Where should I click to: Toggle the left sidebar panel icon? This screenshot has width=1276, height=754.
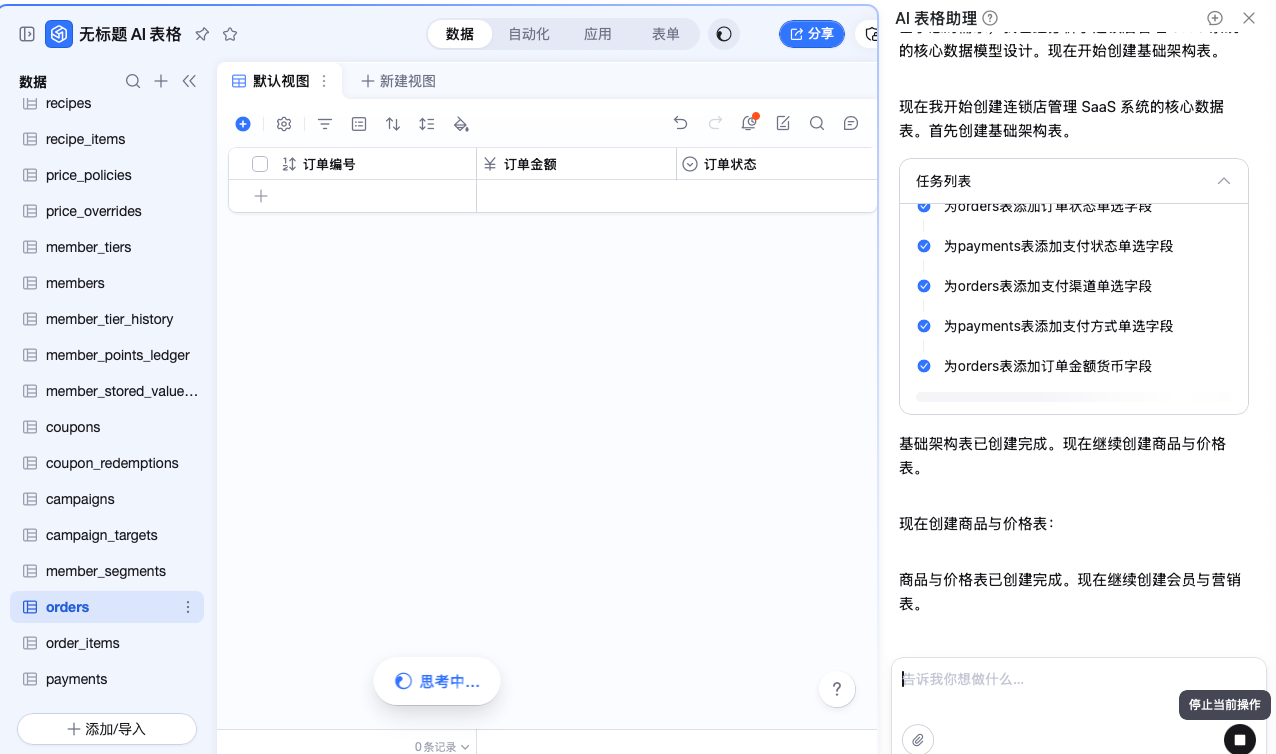[27, 34]
